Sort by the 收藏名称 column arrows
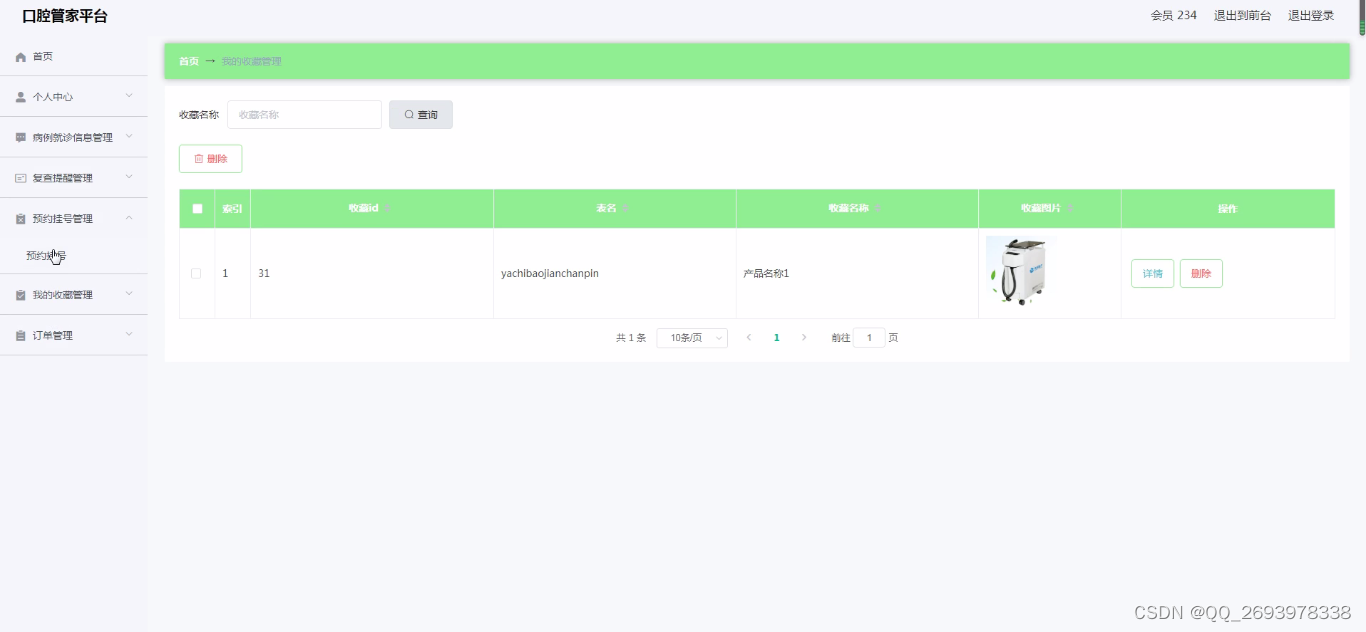Image resolution: width=1366 pixels, height=632 pixels. (x=877, y=208)
